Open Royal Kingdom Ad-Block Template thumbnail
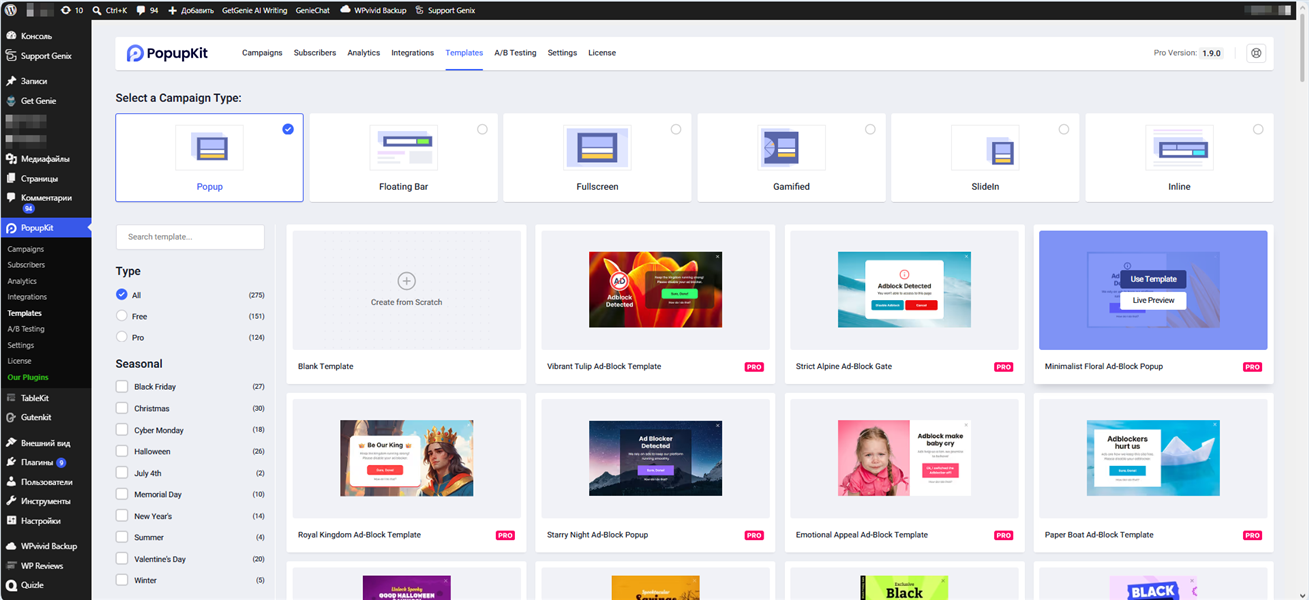This screenshot has height=600, width=1309. coord(406,458)
